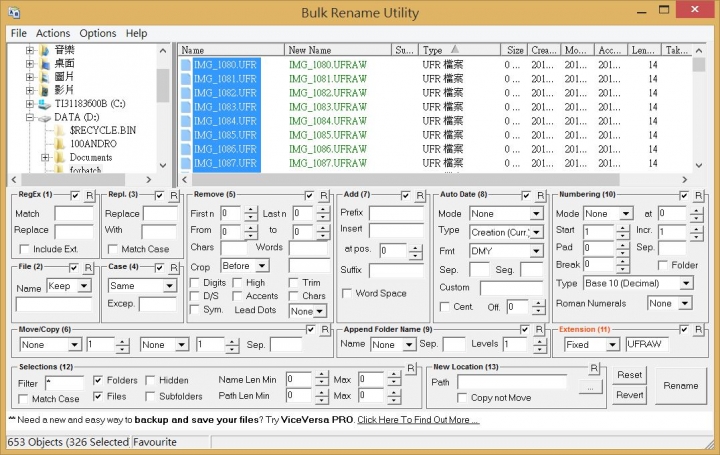Open the Auto Date Mode dropdown
The image size is (720, 455).
[536, 214]
